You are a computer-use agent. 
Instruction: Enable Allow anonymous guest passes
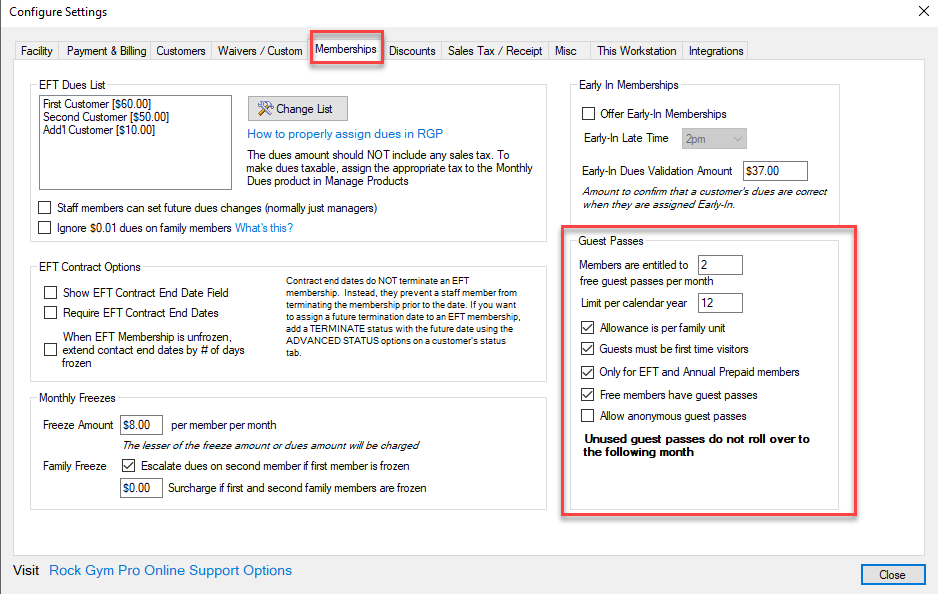click(x=588, y=416)
